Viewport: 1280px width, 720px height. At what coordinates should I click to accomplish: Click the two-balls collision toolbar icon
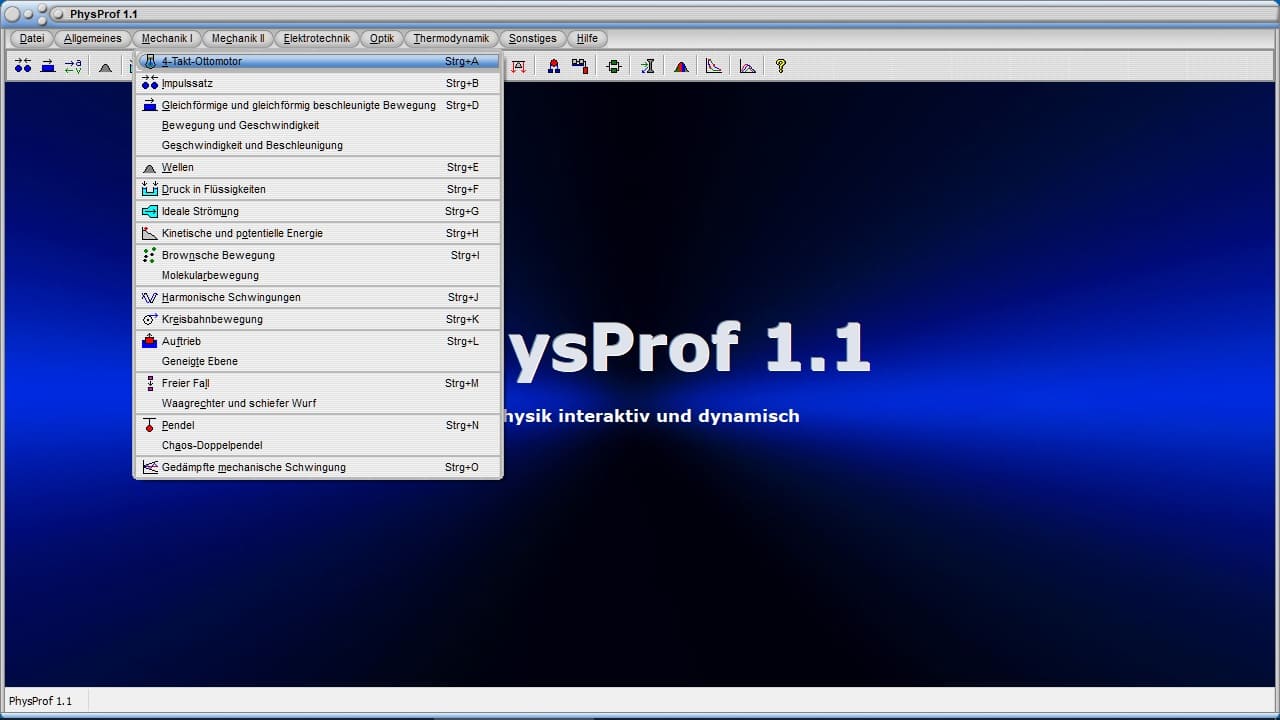(x=23, y=66)
